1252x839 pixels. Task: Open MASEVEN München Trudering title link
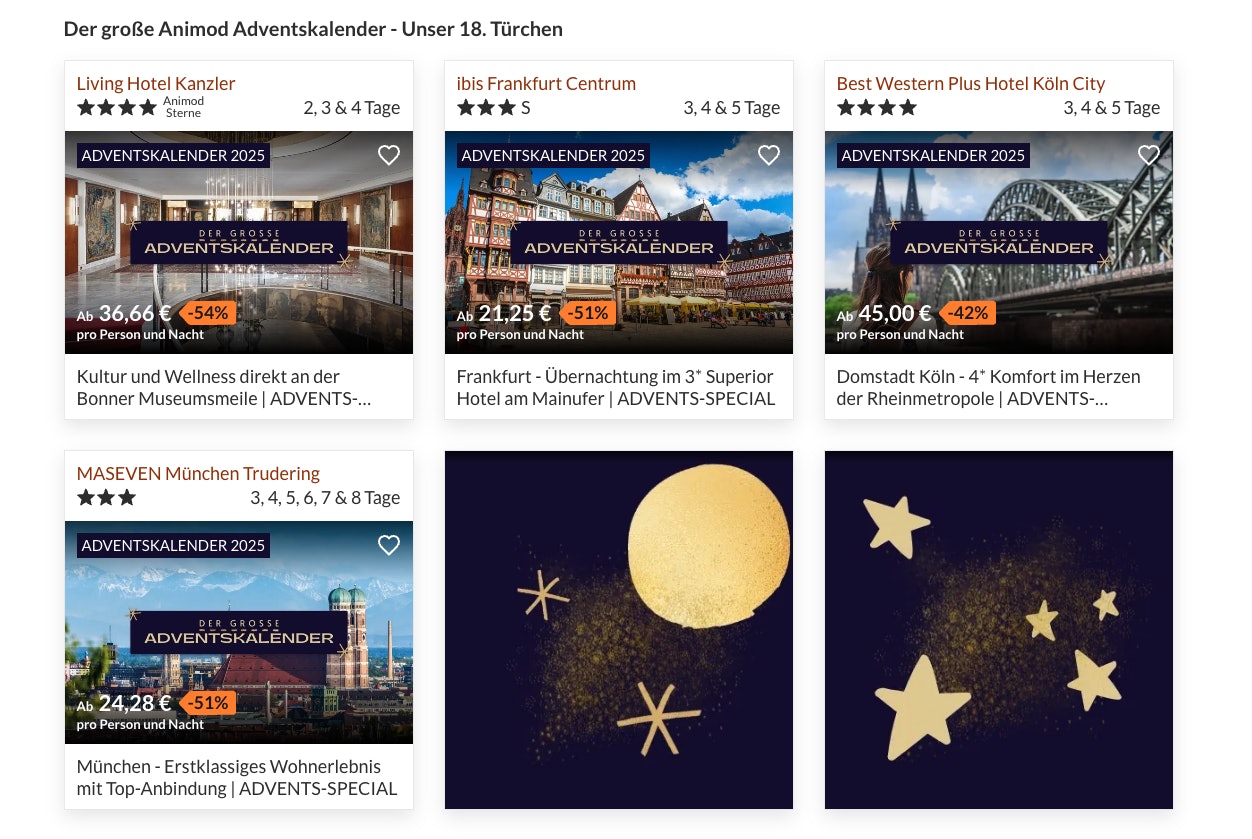pyautogui.click(x=198, y=473)
